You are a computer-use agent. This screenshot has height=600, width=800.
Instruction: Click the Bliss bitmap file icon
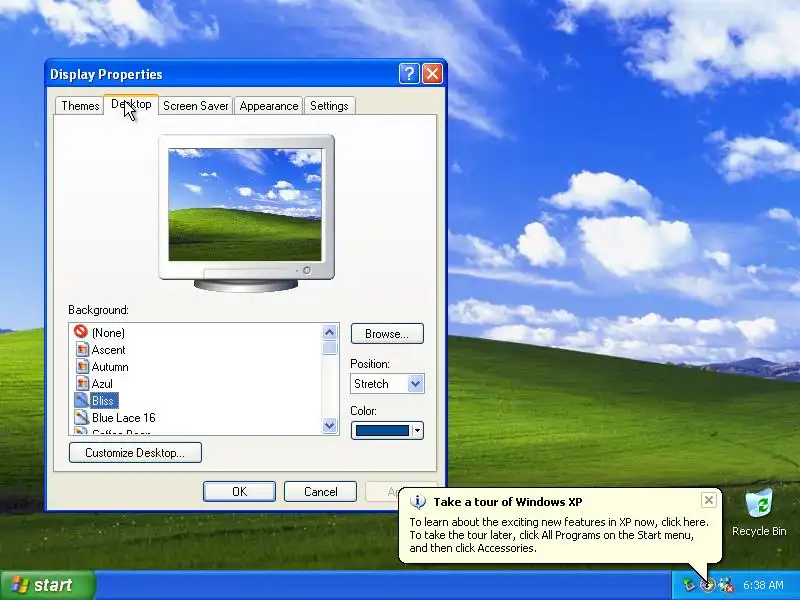82,400
